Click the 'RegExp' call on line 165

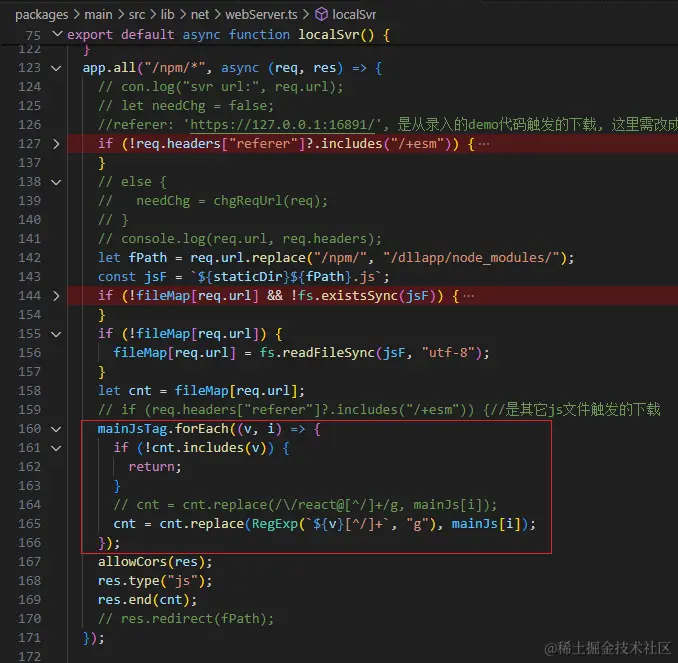coord(275,524)
